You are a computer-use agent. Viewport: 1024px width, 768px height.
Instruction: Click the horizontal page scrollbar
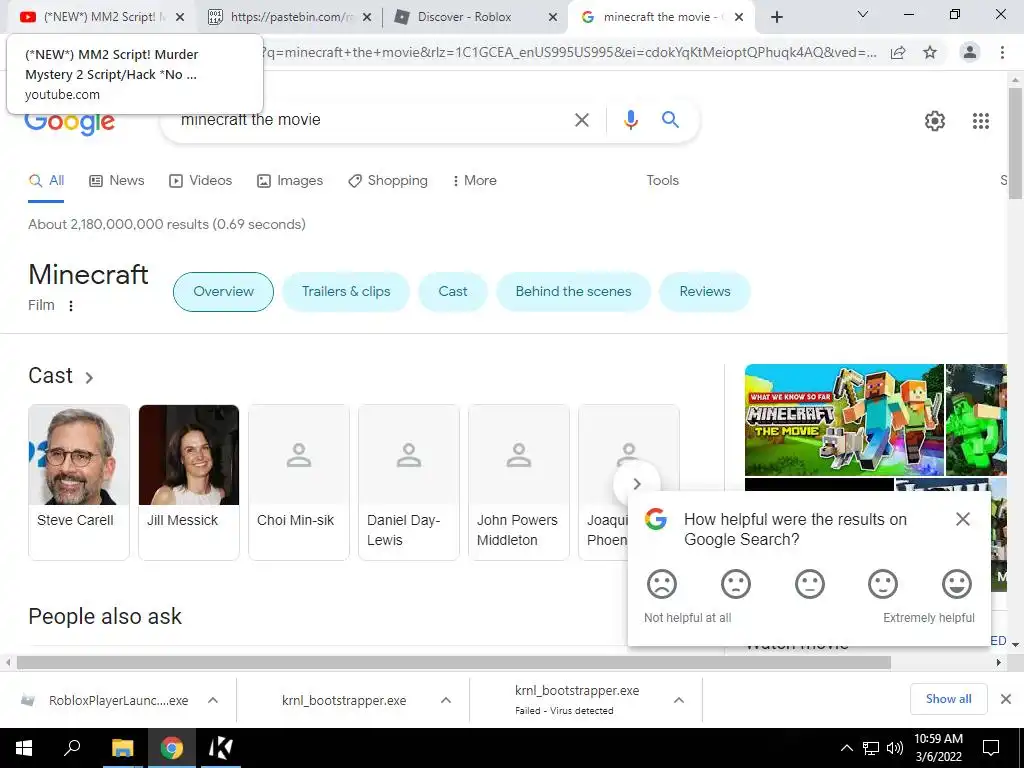(x=453, y=662)
